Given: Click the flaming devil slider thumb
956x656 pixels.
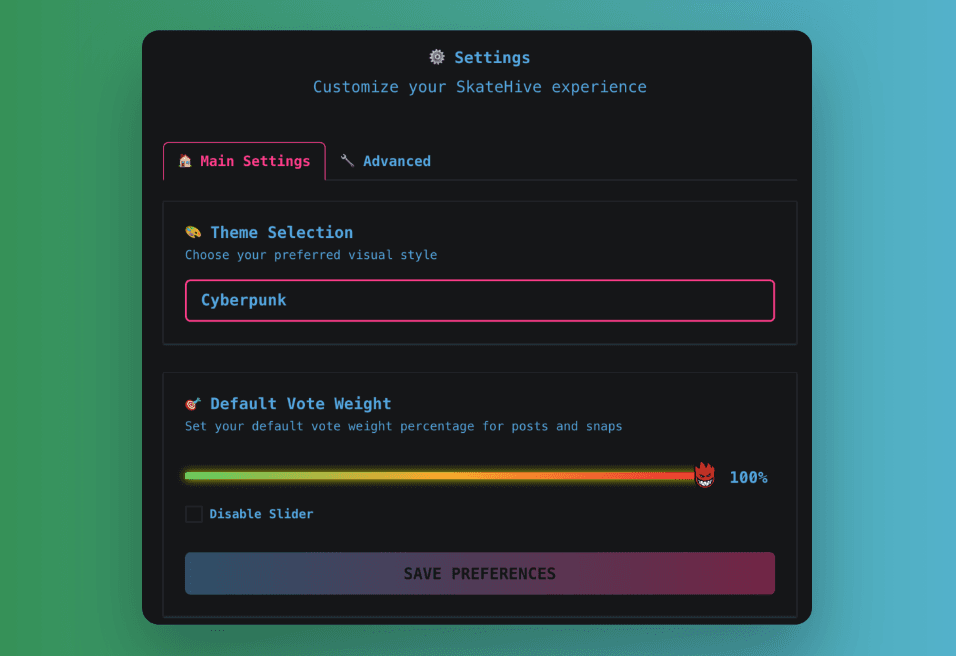Looking at the screenshot, I should click(x=705, y=475).
